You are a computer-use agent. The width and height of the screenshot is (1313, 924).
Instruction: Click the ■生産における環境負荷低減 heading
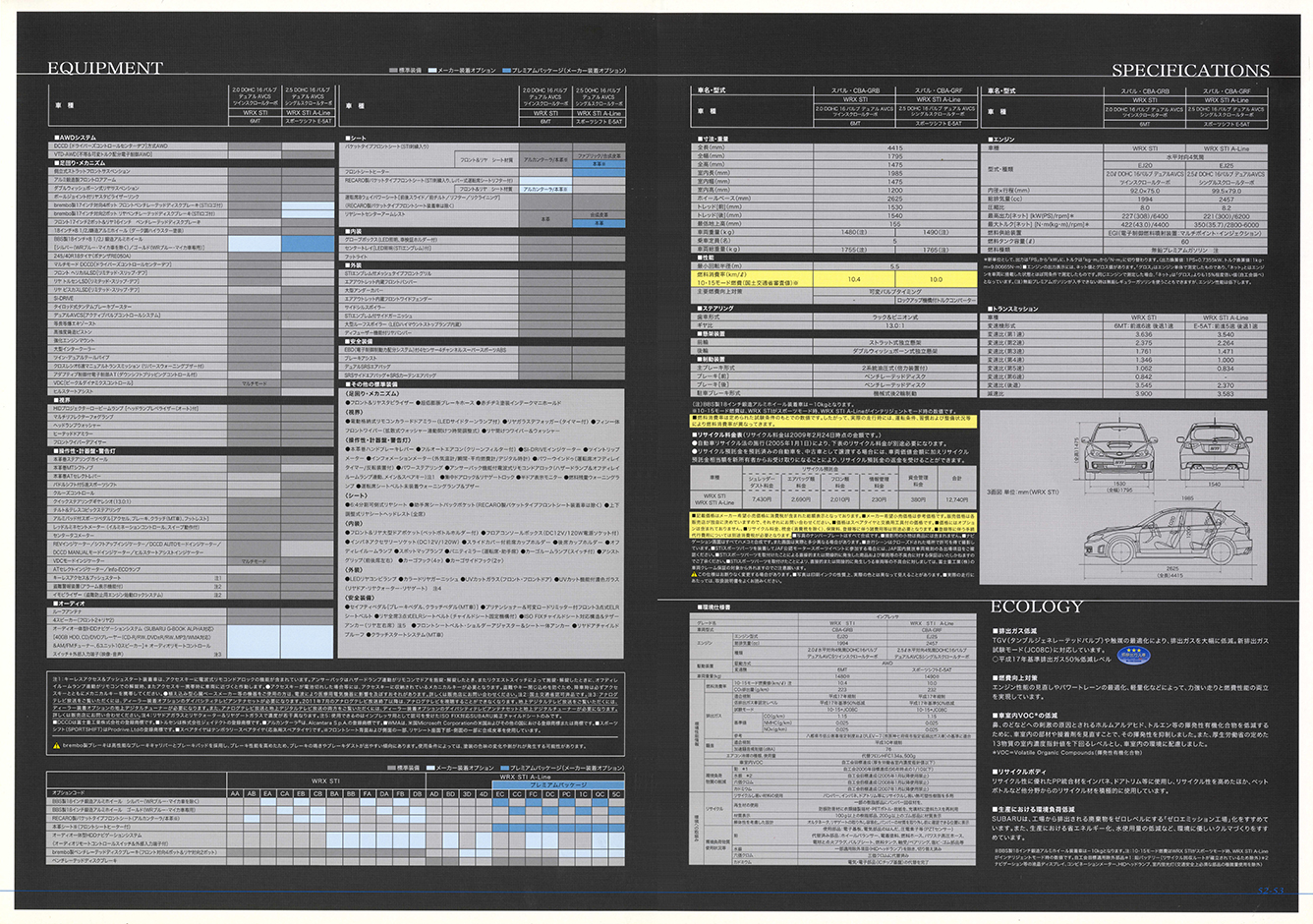(1035, 808)
